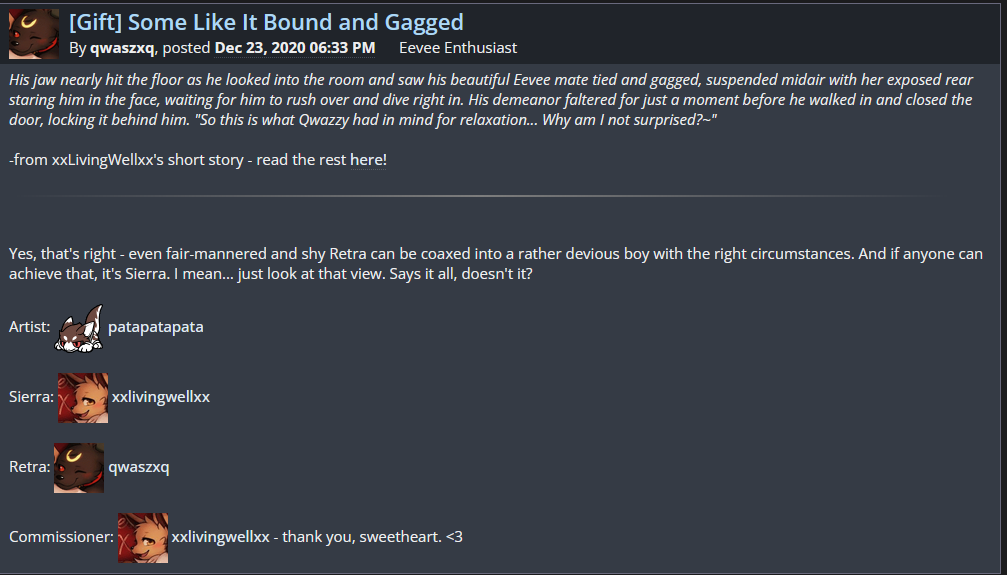Click the "thank you, sweetheart. <3" text
Image resolution: width=1007 pixels, height=575 pixels.
tap(372, 537)
